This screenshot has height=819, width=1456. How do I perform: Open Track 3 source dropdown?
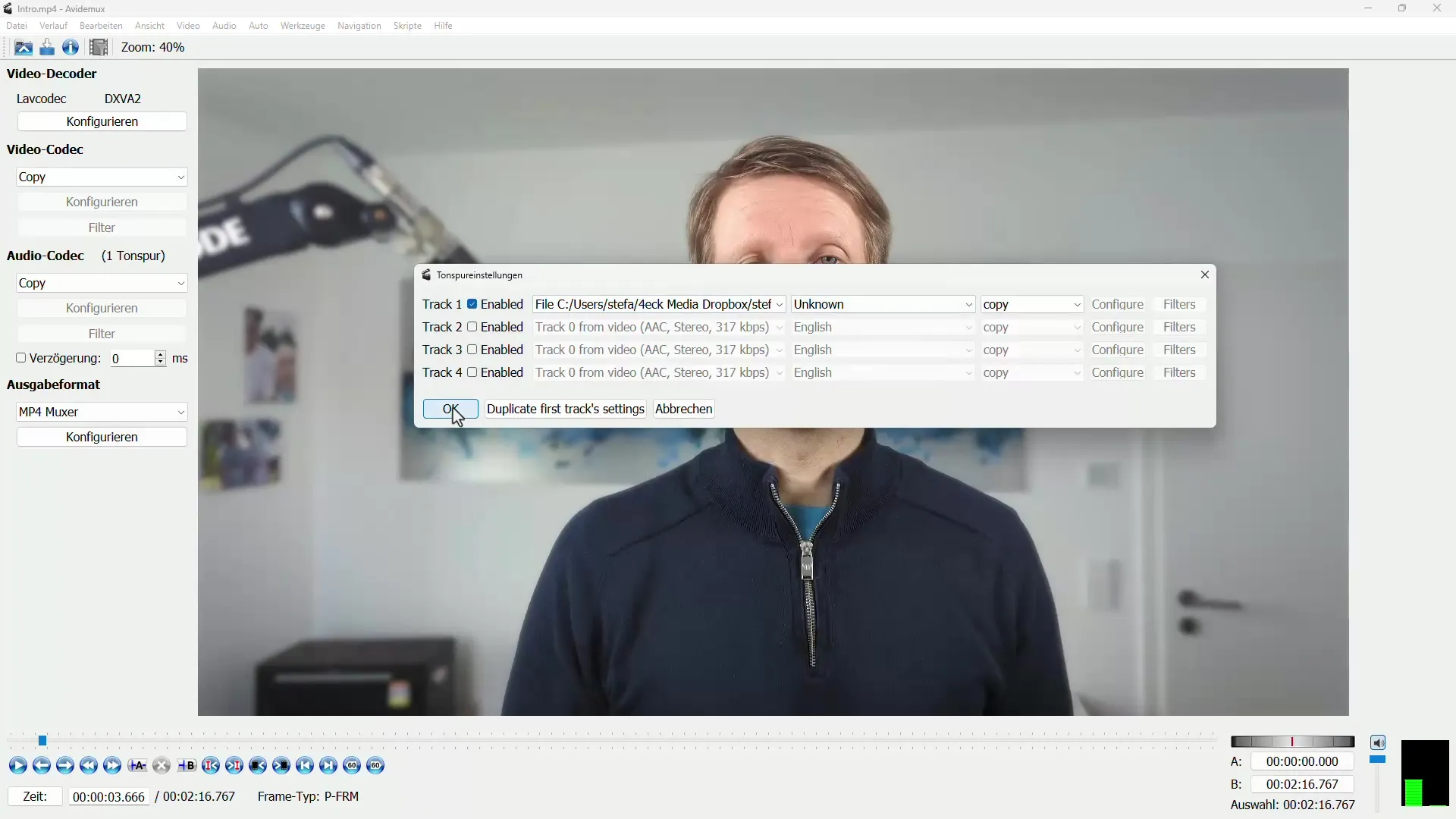(659, 350)
